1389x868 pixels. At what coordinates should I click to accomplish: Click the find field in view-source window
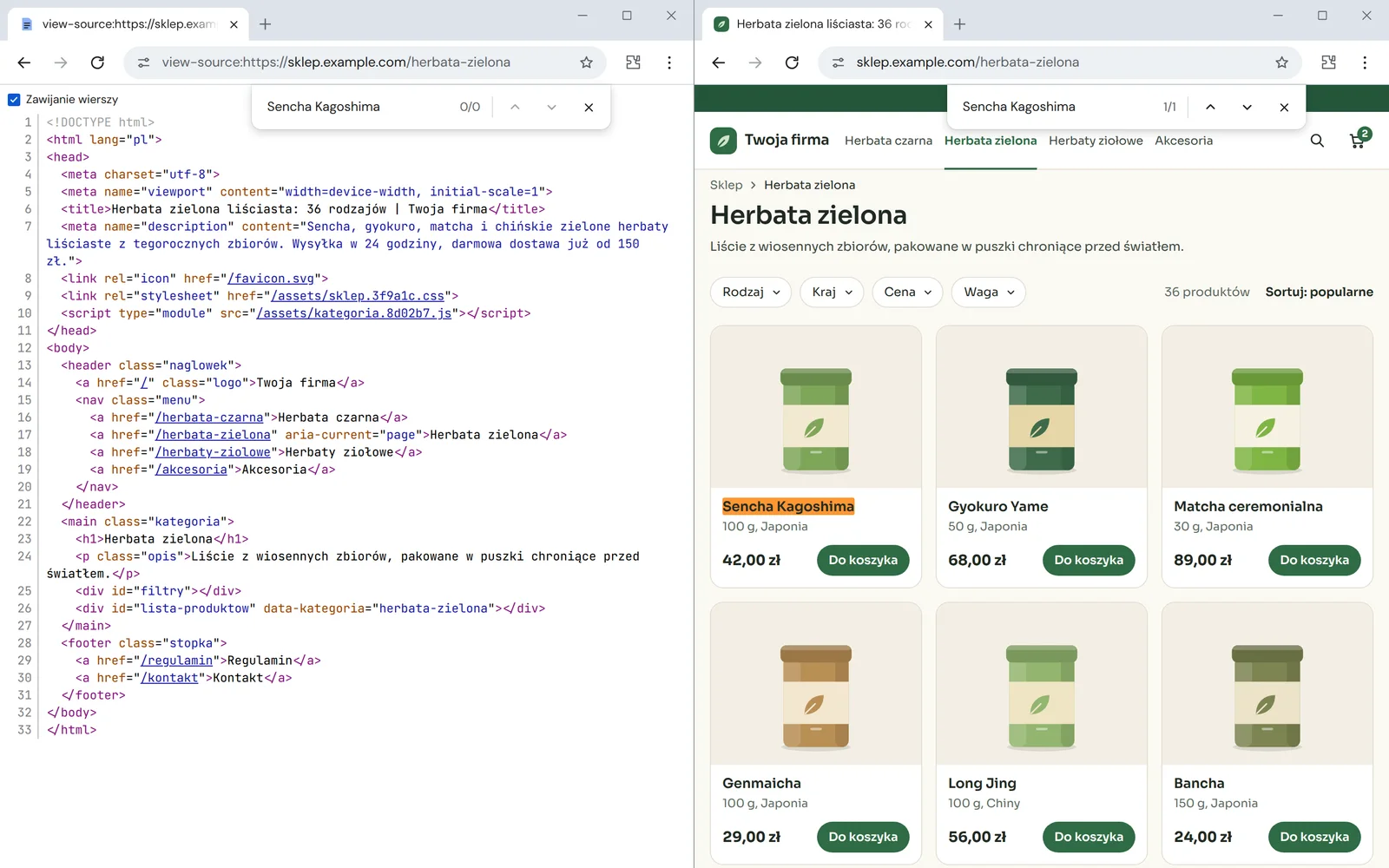[356, 107]
